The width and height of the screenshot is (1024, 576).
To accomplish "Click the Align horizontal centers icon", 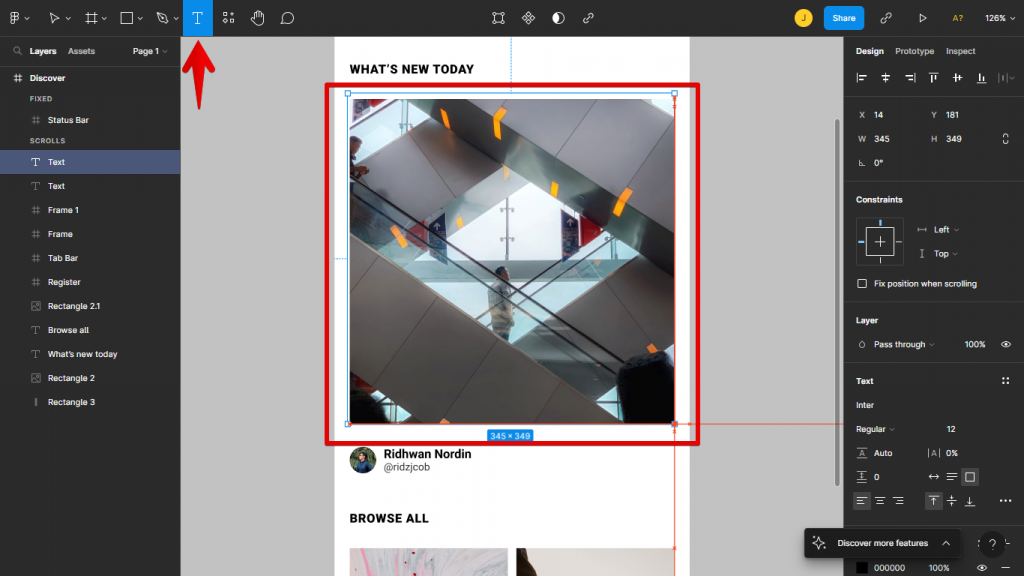I will pos(885,77).
